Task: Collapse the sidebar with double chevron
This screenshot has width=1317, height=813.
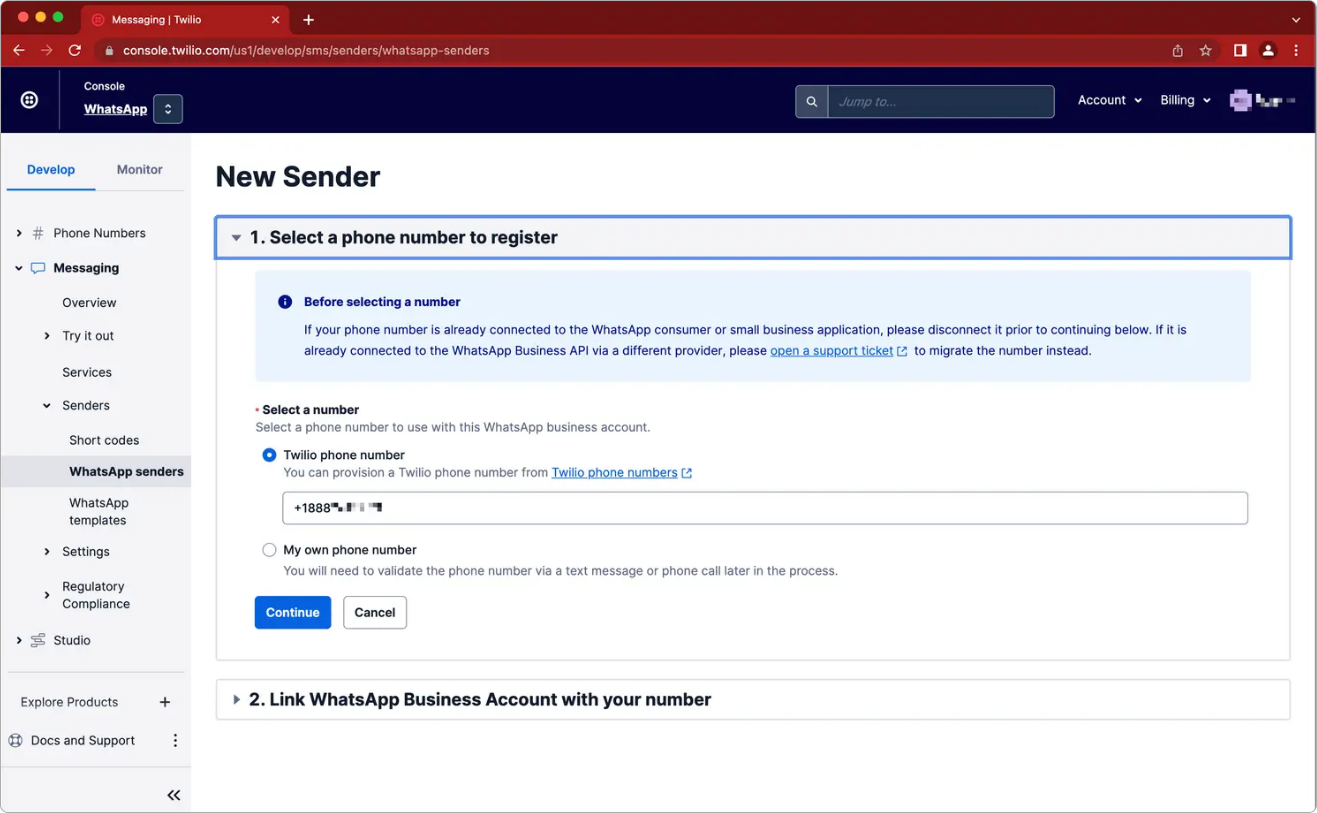Action: pyautogui.click(x=174, y=795)
